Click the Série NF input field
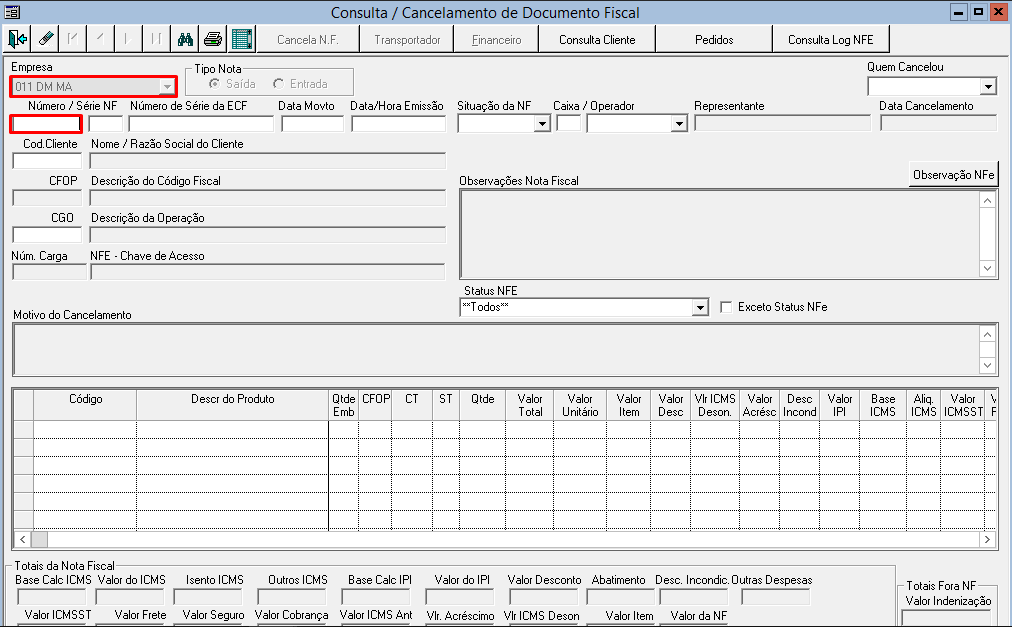 coord(105,124)
